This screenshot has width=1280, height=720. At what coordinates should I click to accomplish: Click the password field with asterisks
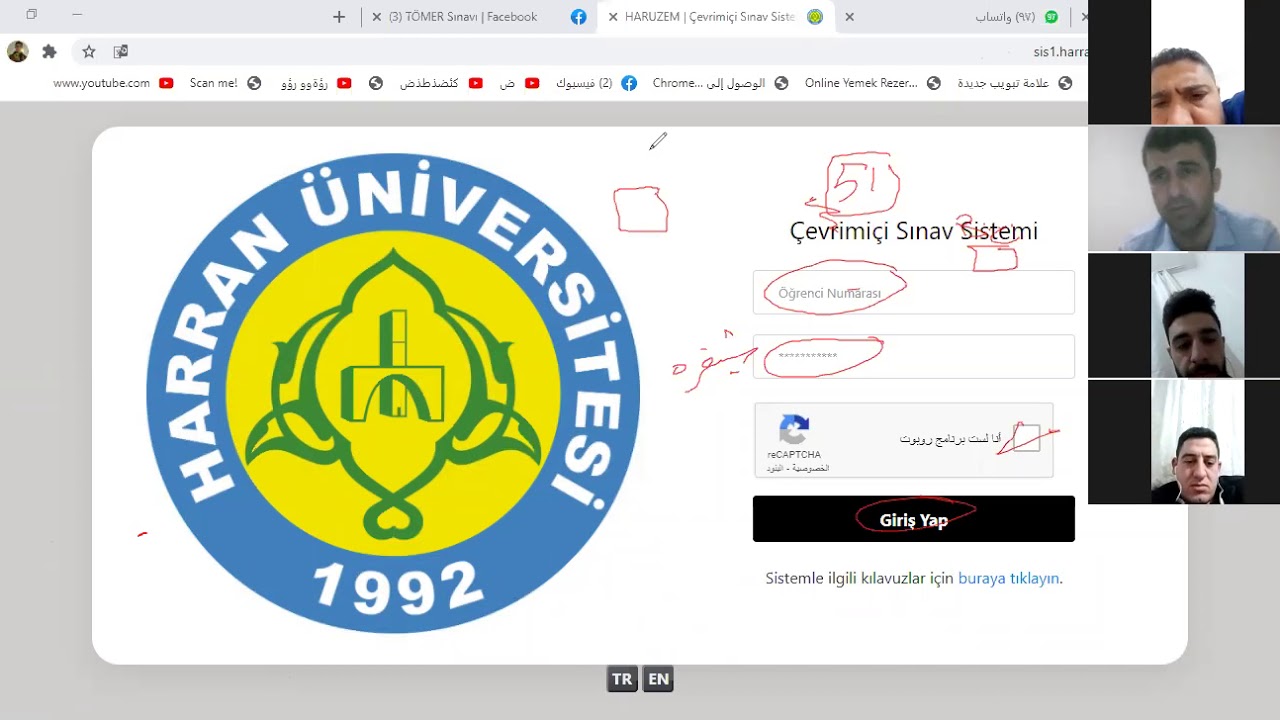click(x=913, y=356)
